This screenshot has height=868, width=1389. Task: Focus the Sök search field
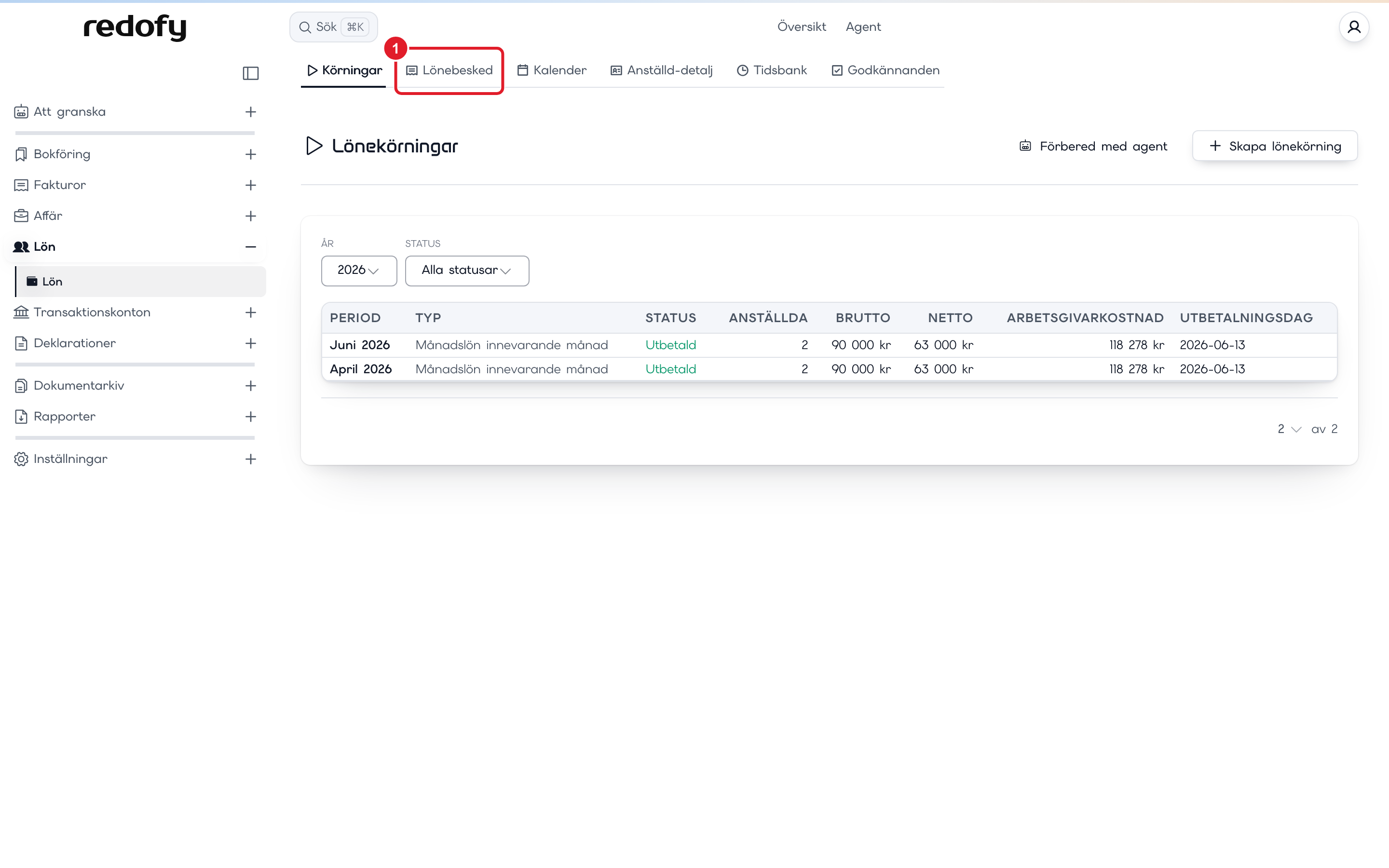coord(333,27)
